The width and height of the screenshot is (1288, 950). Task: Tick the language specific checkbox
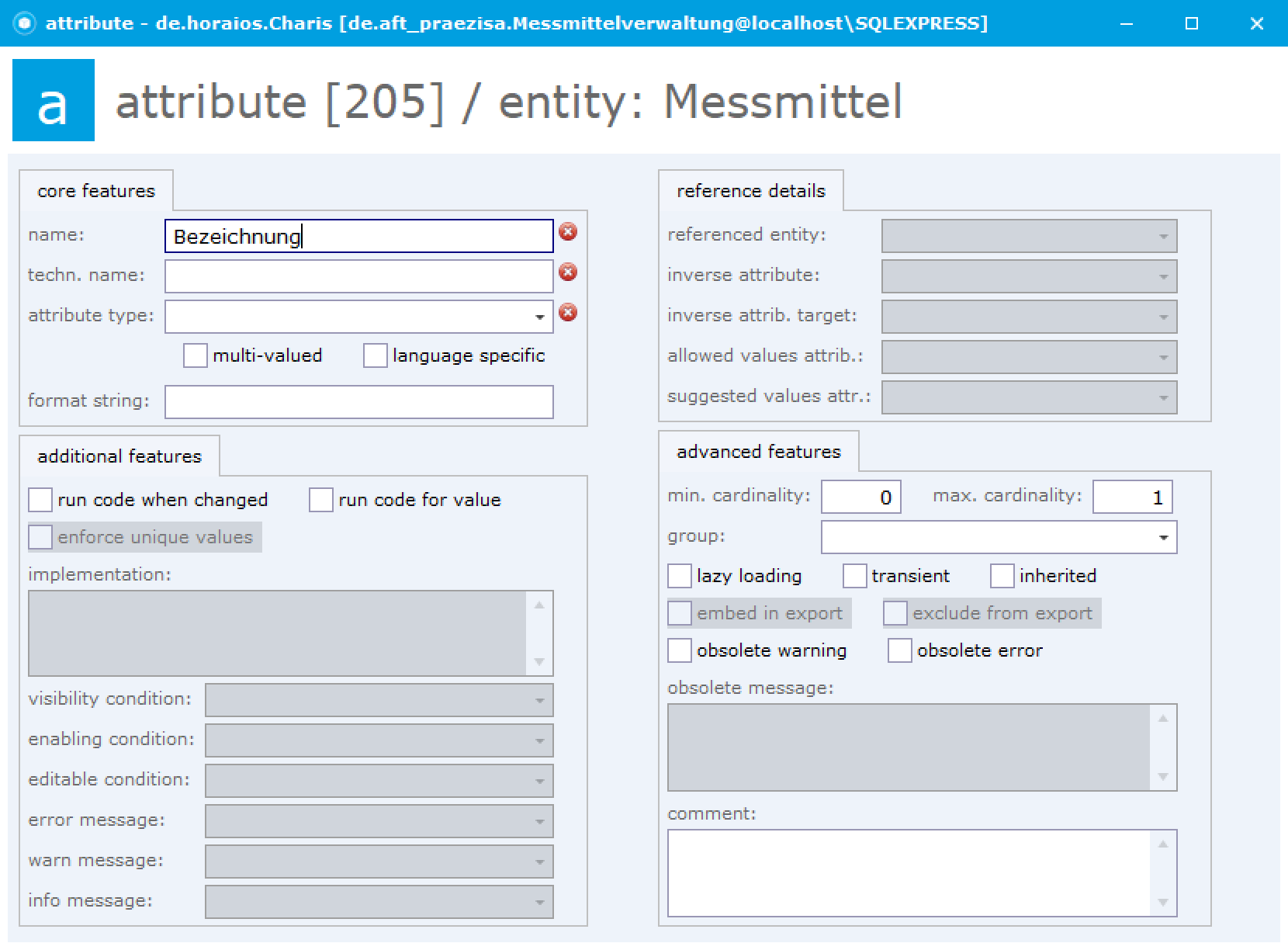[x=376, y=355]
